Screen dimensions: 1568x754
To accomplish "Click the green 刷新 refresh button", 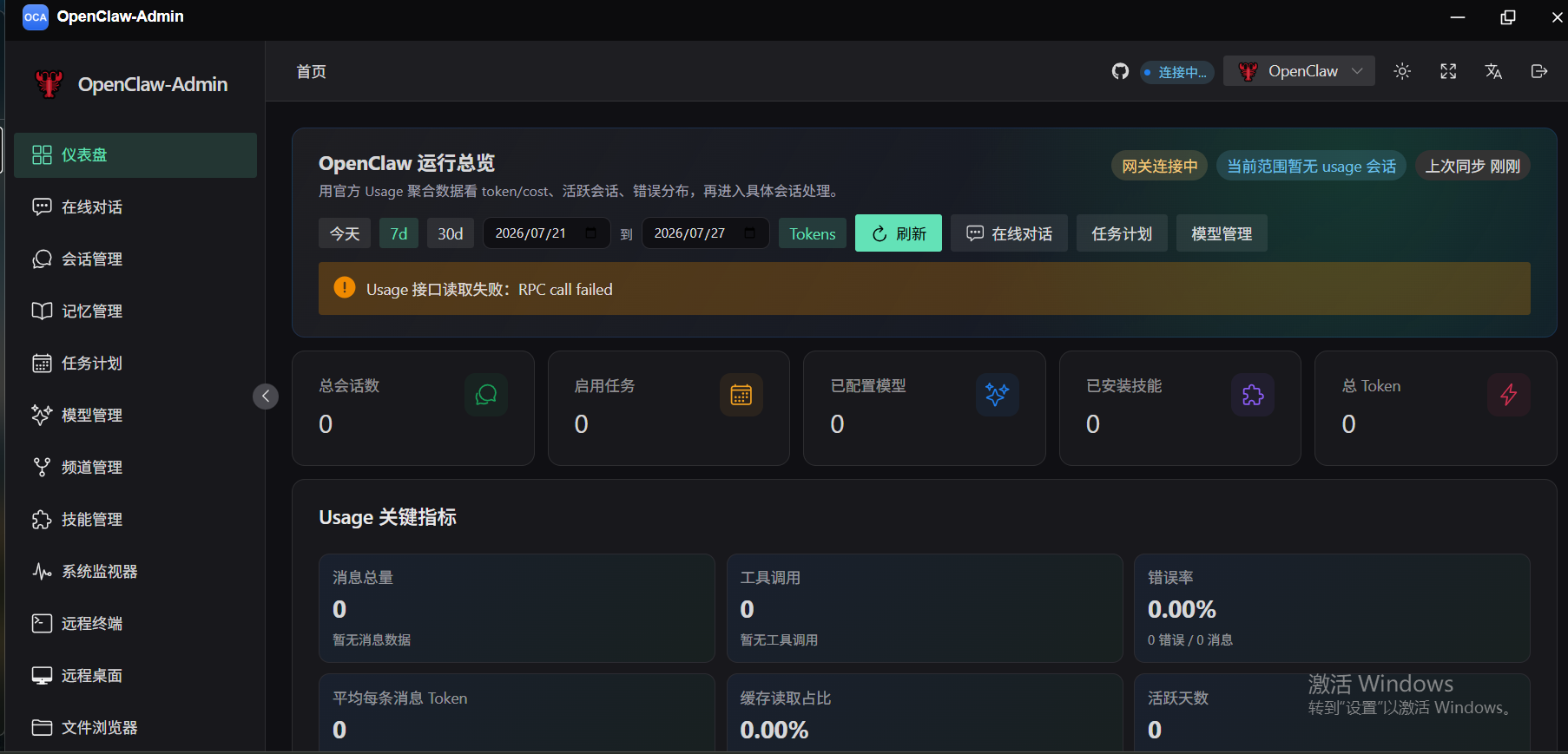I will click(899, 233).
